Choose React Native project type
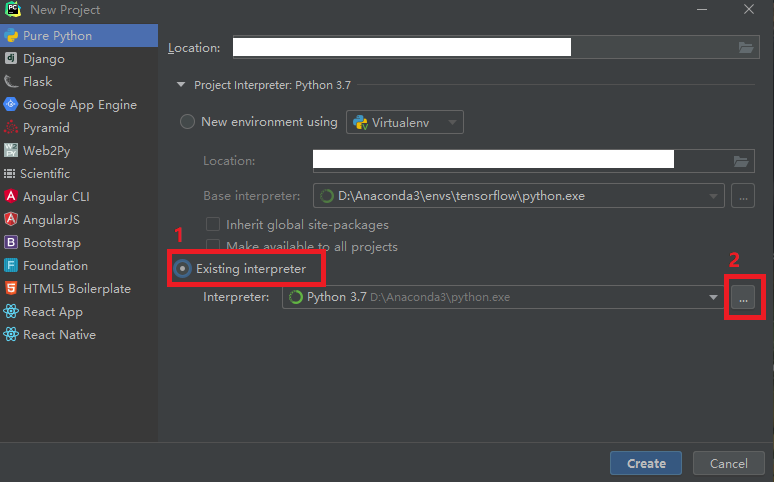 click(79, 334)
